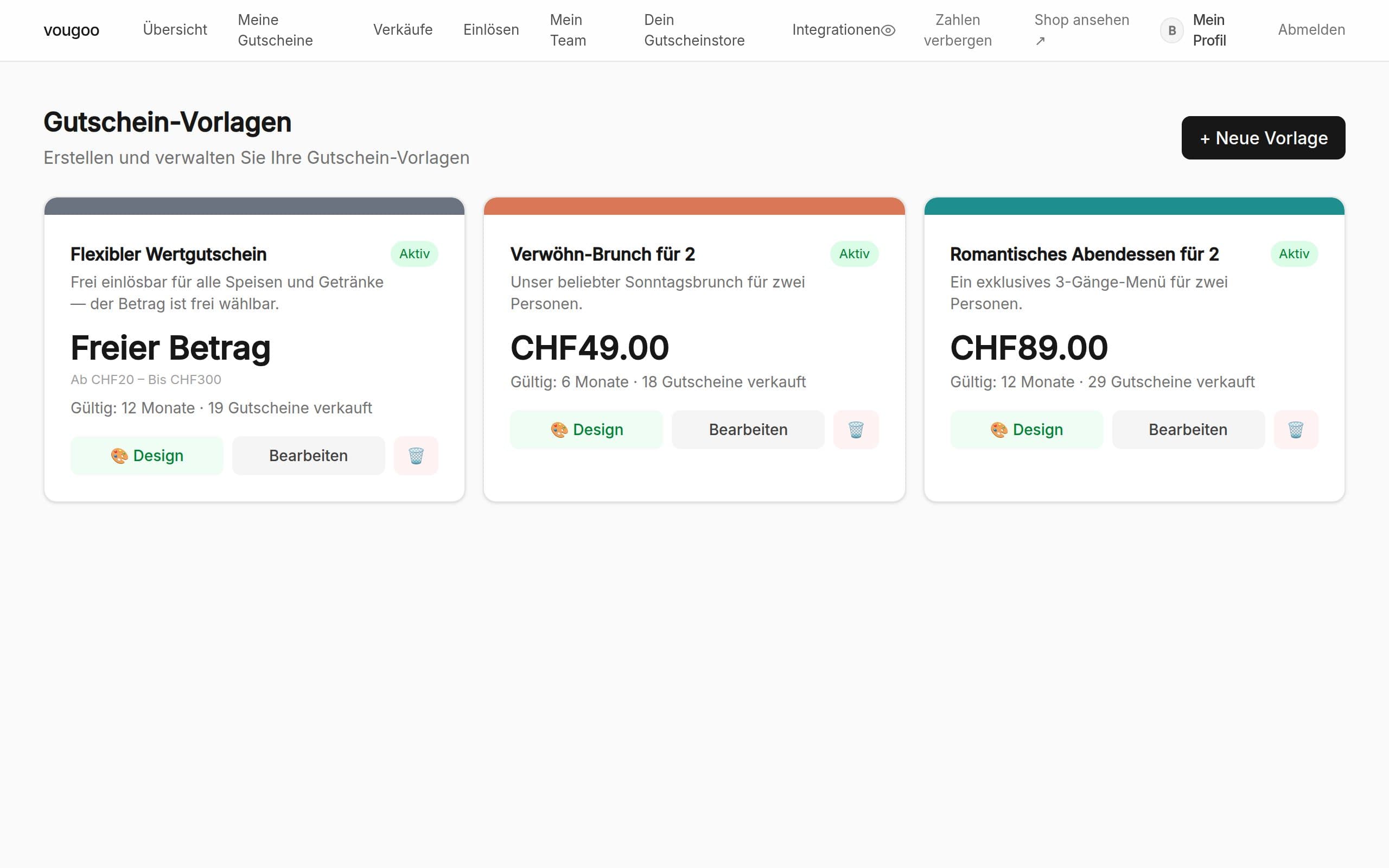
Task: Toggle Zahlen verbergen eye visibility
Action: 888,30
